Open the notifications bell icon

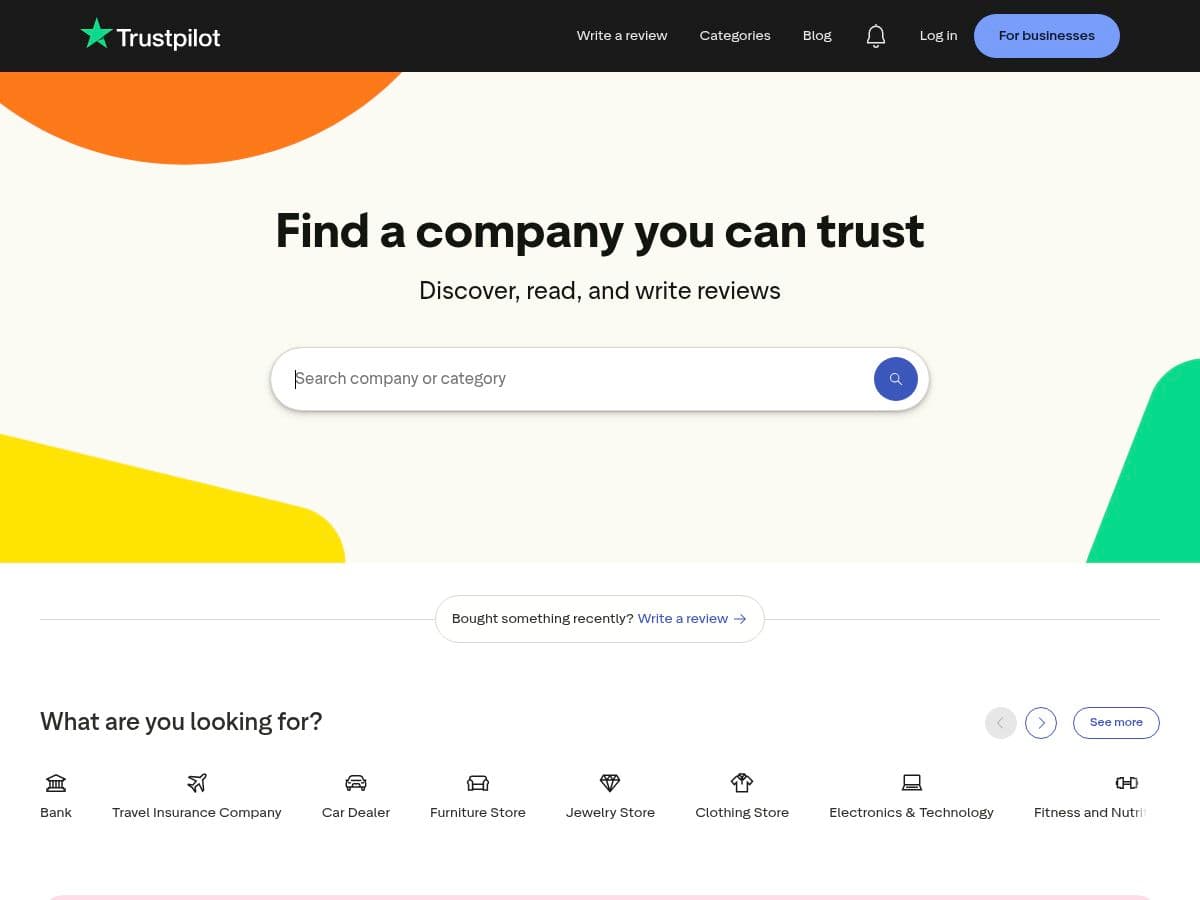click(x=876, y=35)
